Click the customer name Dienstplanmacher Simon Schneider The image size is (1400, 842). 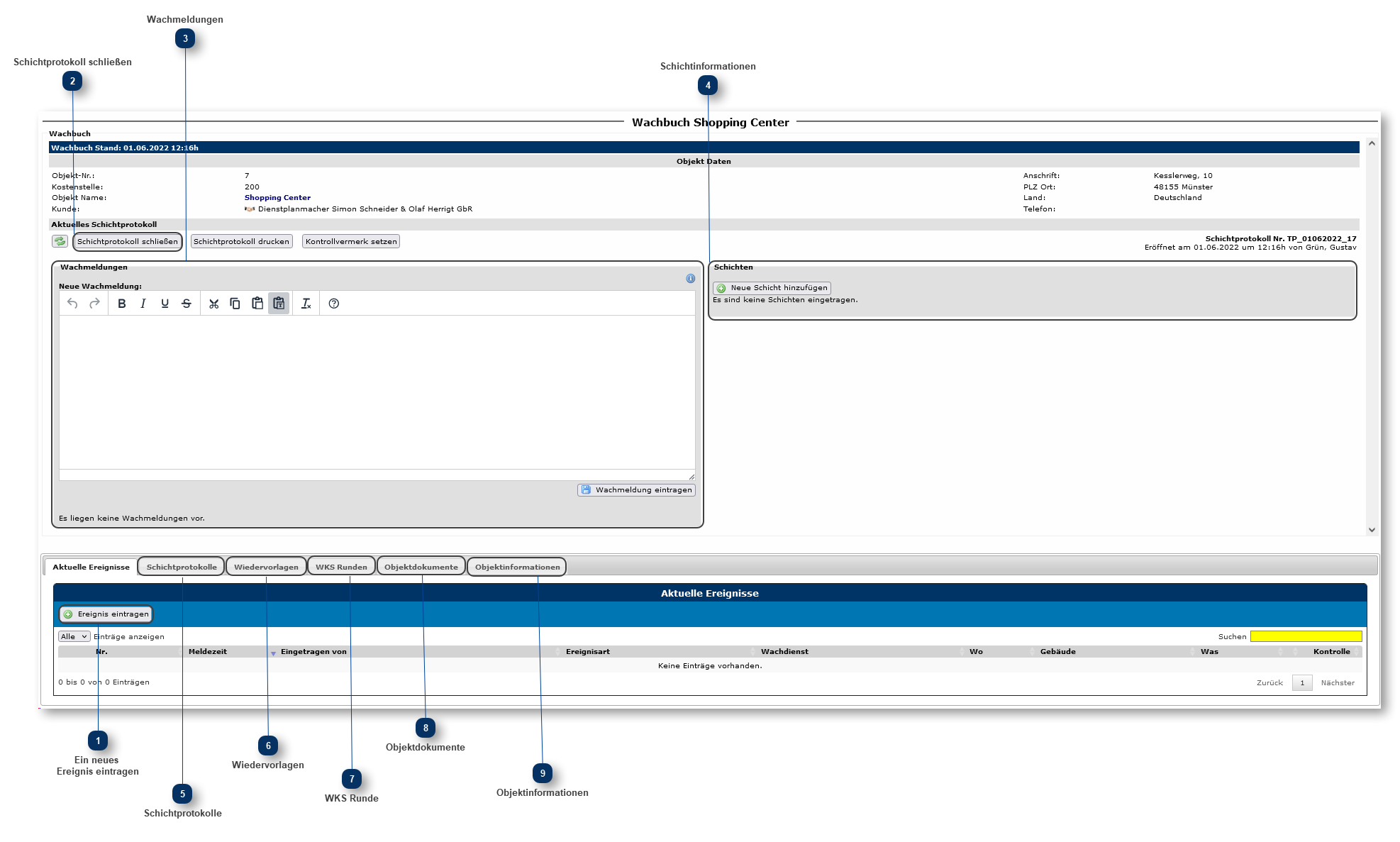(365, 209)
